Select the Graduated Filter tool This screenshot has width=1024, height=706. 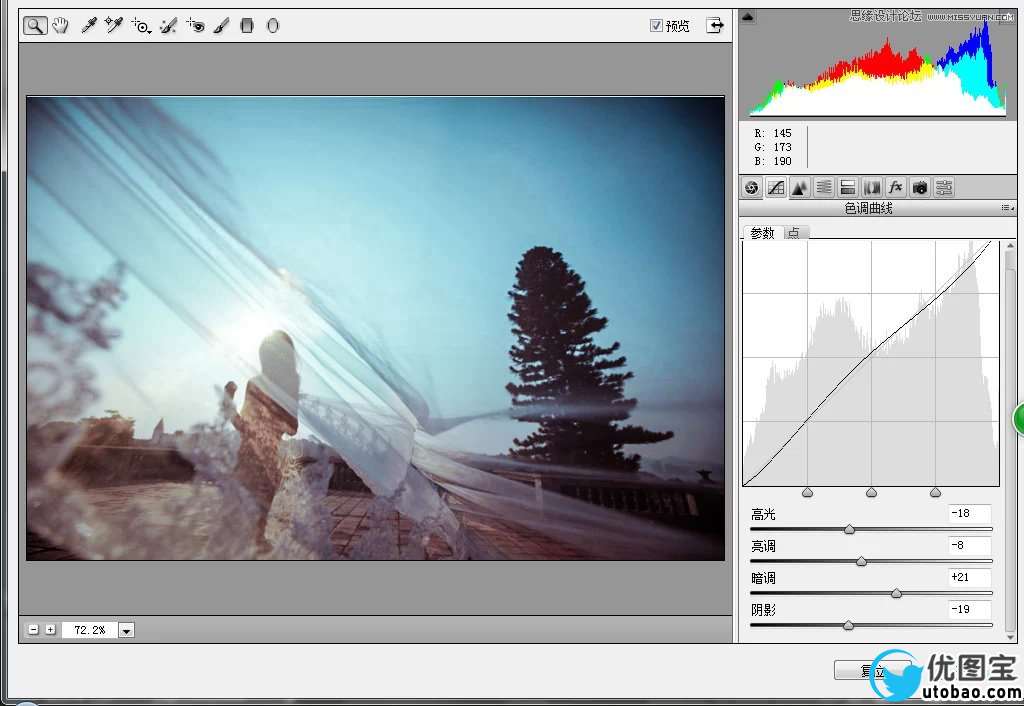point(247,26)
